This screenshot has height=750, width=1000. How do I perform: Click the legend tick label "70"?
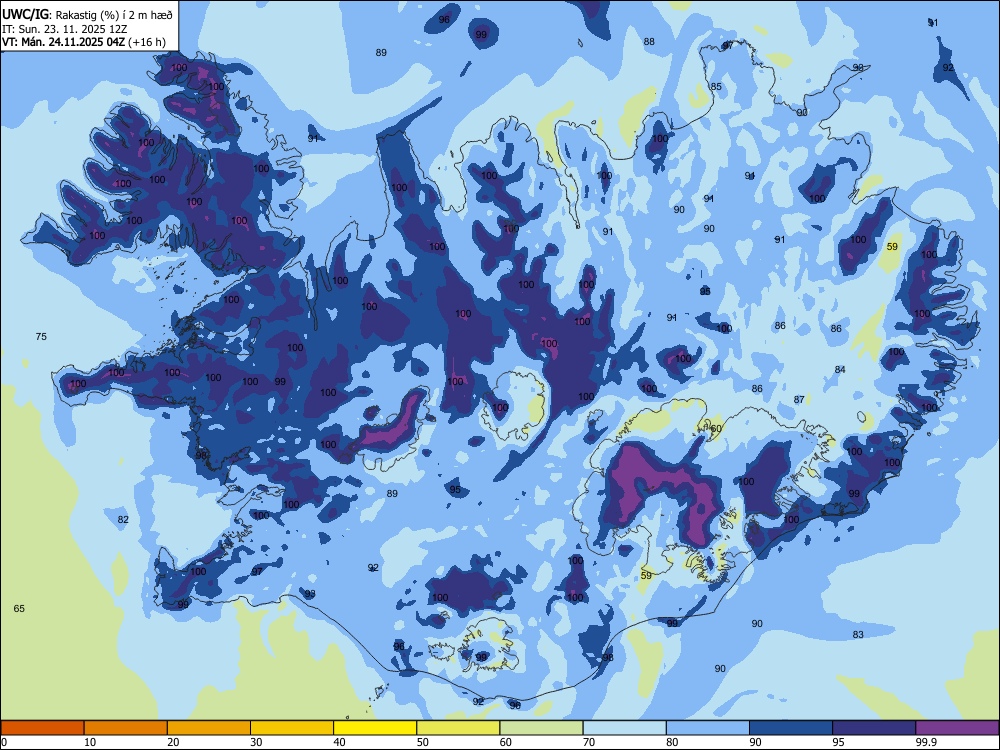coord(589,742)
